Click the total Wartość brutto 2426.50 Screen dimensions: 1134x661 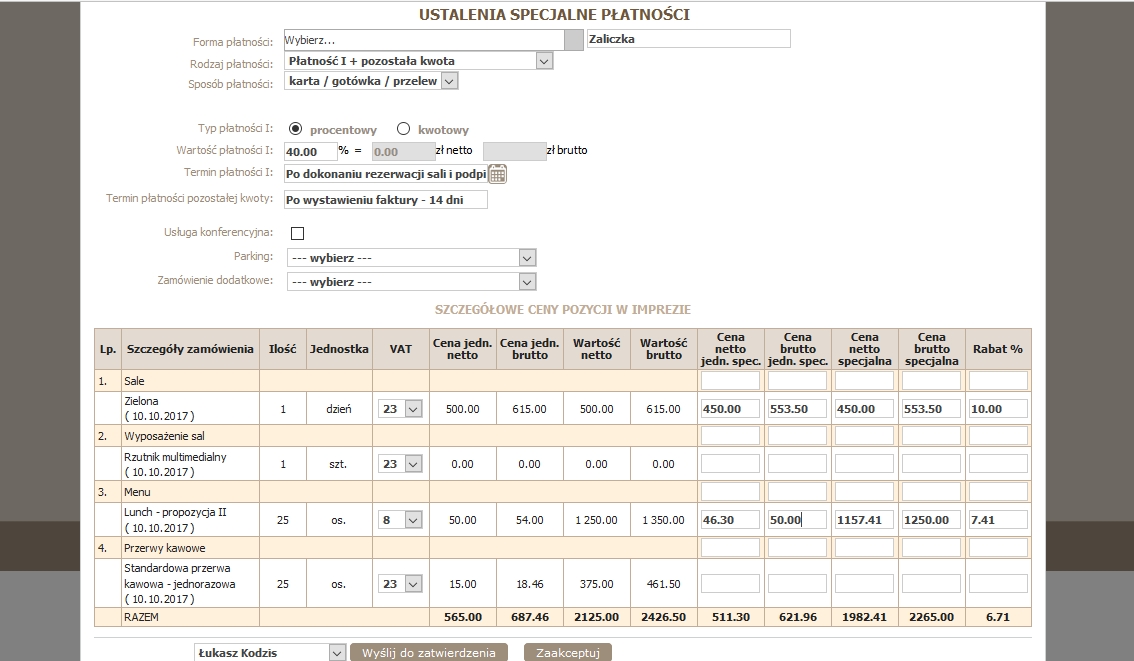tap(663, 617)
